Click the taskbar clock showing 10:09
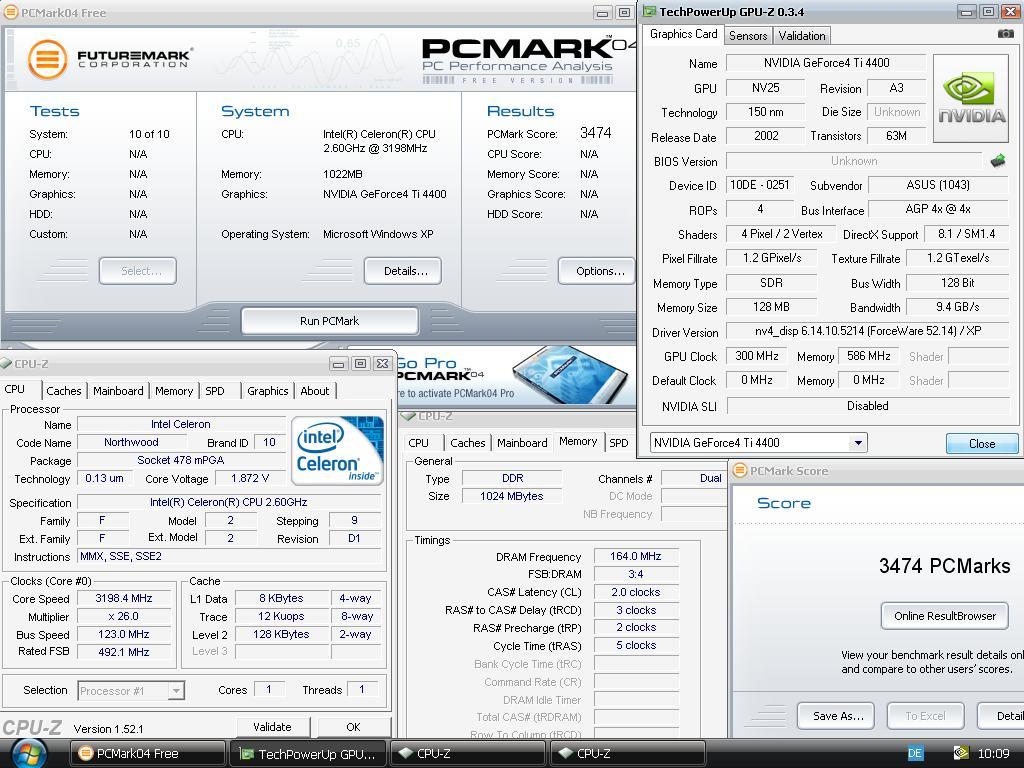This screenshot has width=1024, height=768. (x=993, y=753)
